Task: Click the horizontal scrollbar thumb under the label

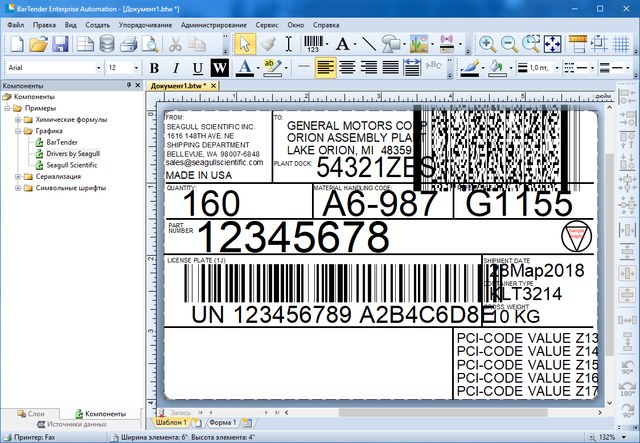Action: pos(443,412)
